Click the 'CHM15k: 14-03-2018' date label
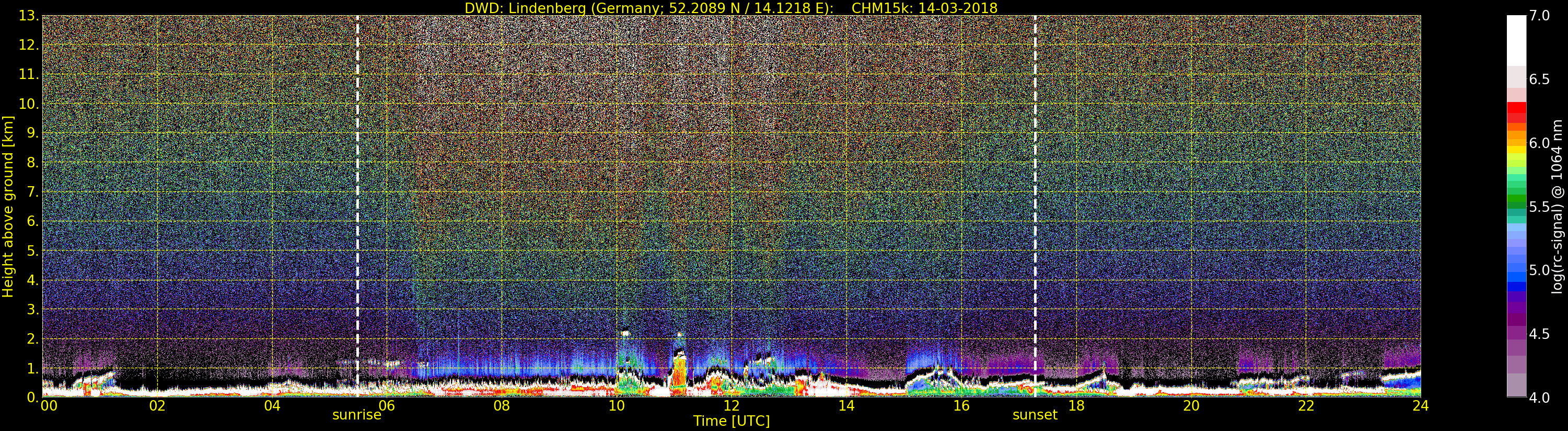Image resolution: width=1568 pixels, height=431 pixels. 924,8
